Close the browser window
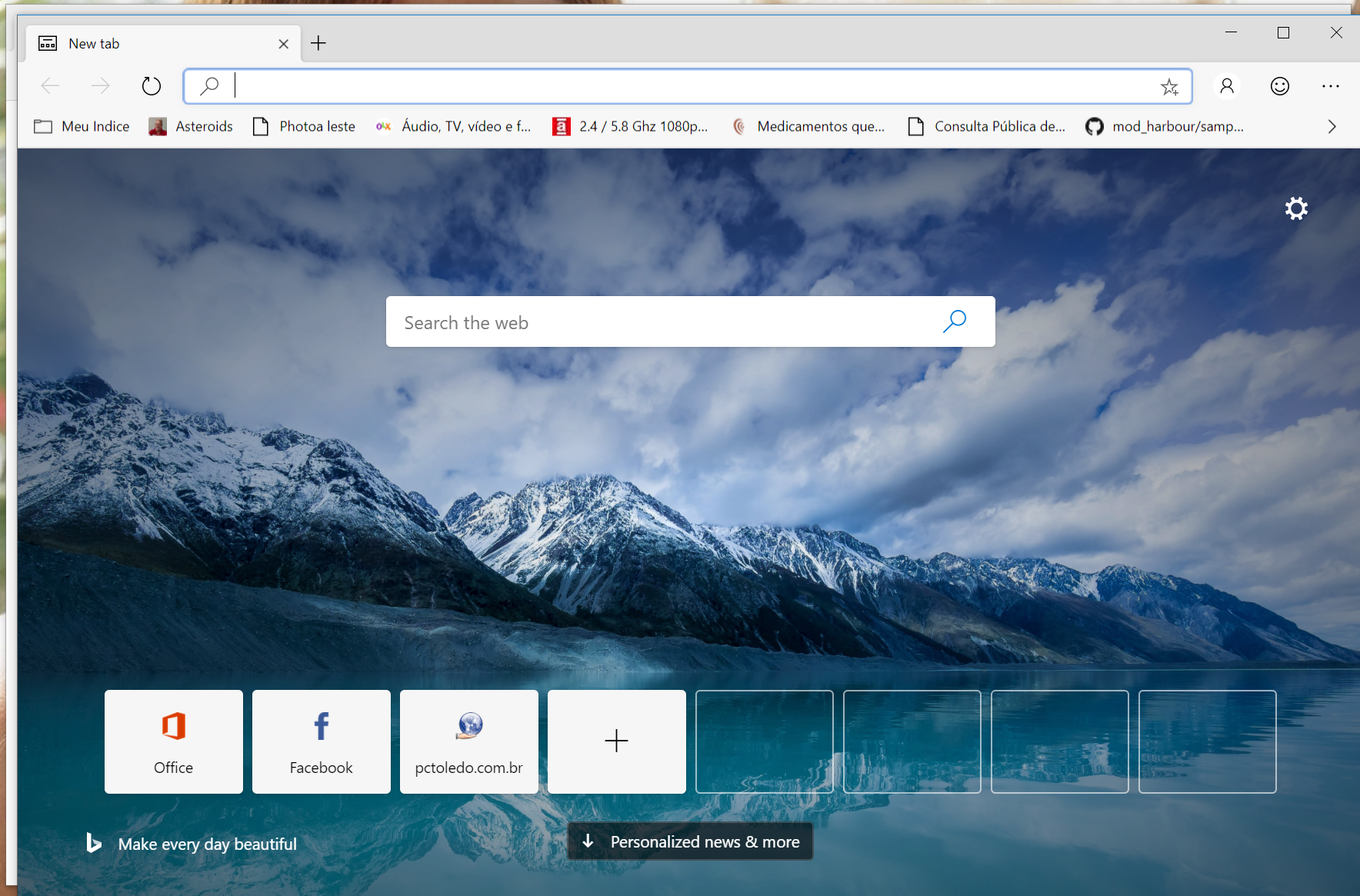The width and height of the screenshot is (1360, 896). (x=1336, y=32)
